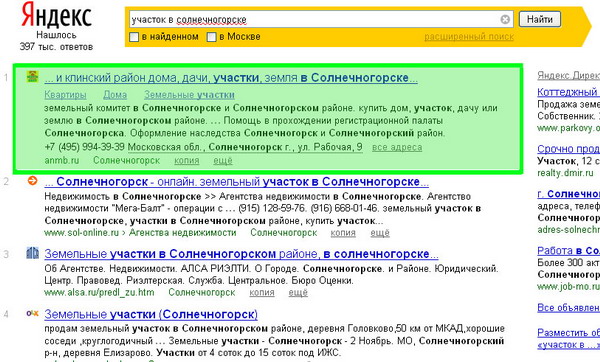Click the orange arrow favicon of sol-online result
Screen dimensions: 600x362
pos(33,180)
